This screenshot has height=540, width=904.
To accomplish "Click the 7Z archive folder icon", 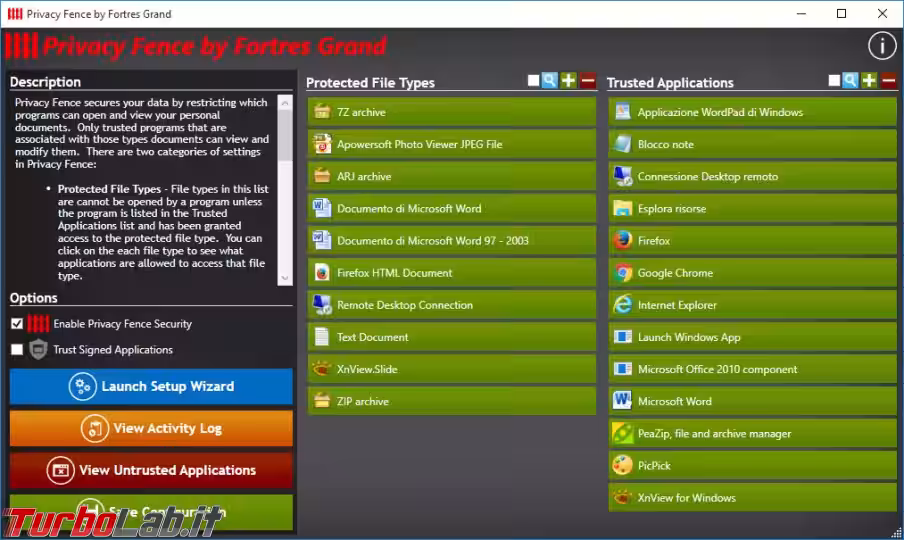I will coord(322,111).
